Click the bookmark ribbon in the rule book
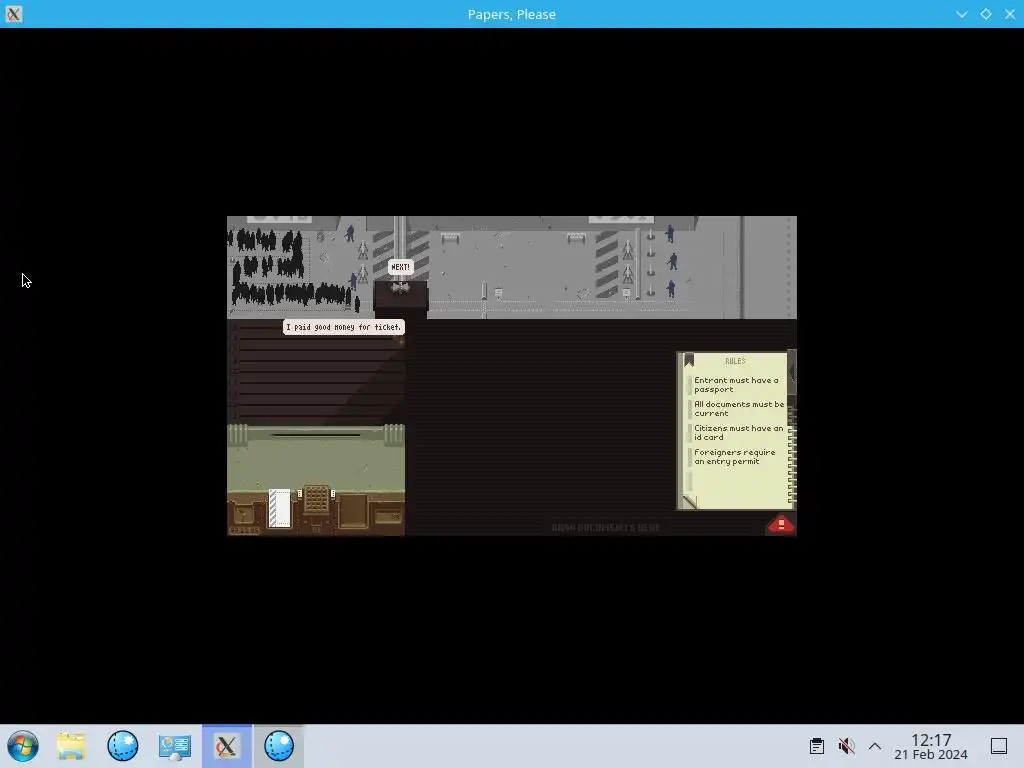This screenshot has width=1024, height=768. [689, 360]
